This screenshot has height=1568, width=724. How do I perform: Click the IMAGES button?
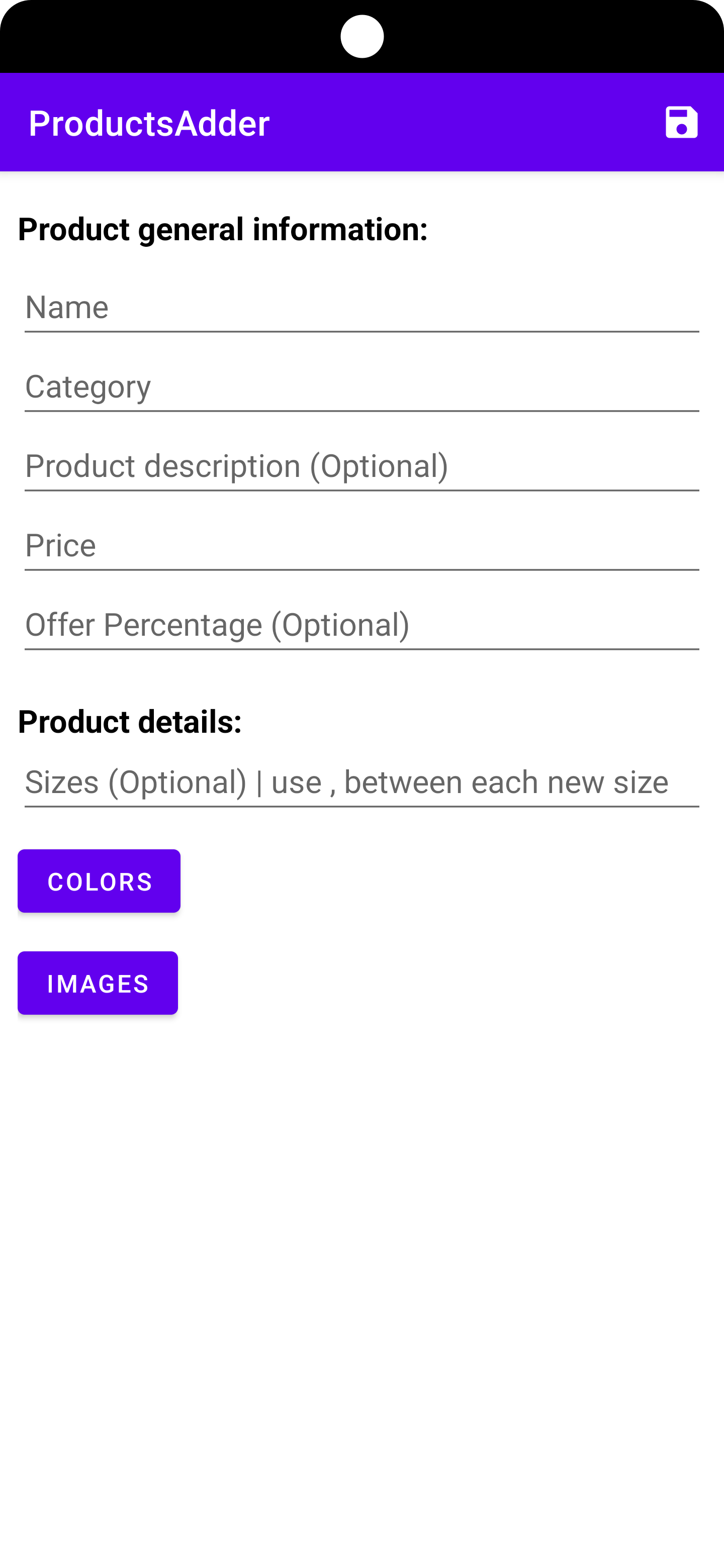[98, 983]
